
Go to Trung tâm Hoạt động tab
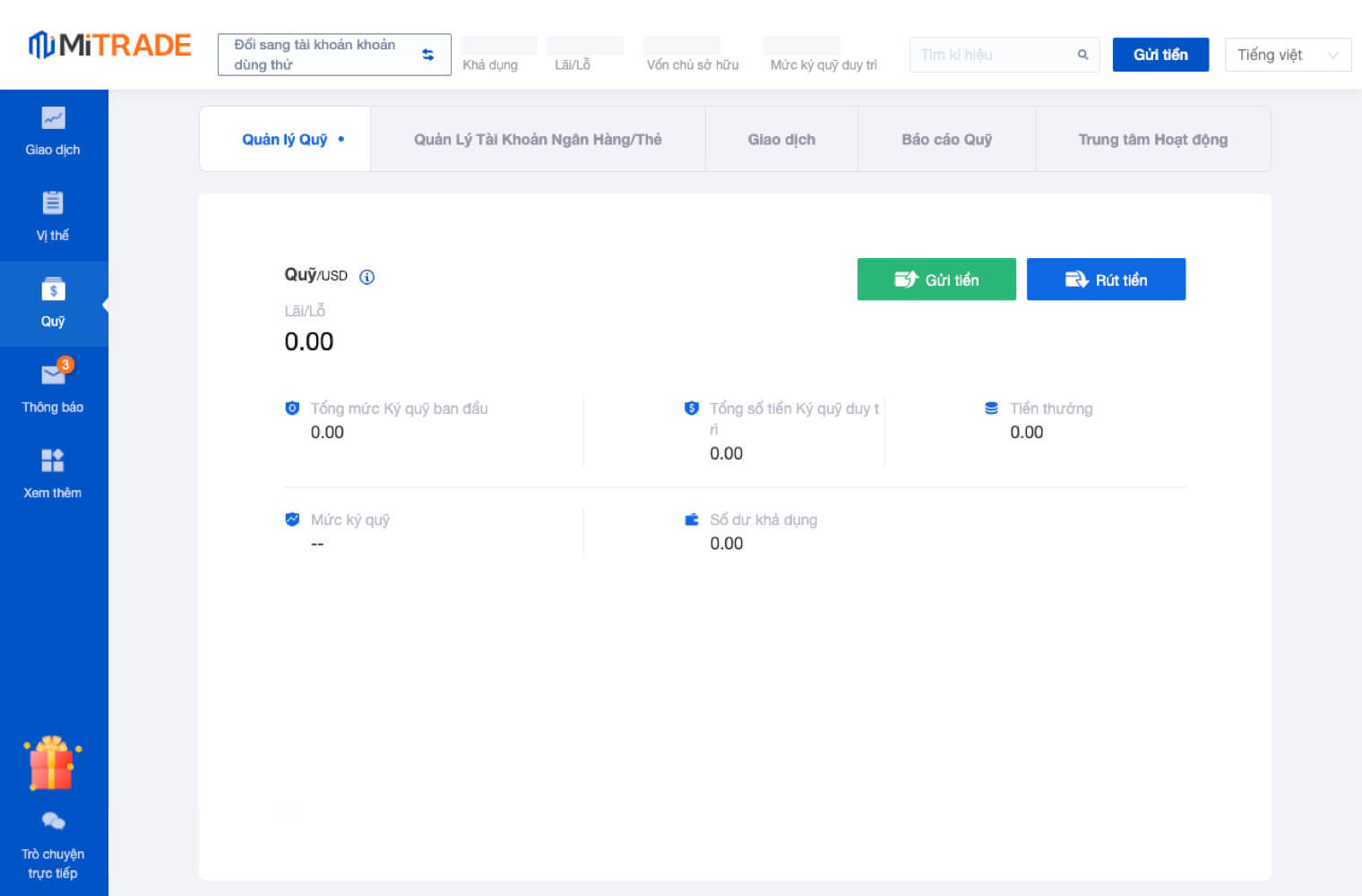[x=1152, y=140]
